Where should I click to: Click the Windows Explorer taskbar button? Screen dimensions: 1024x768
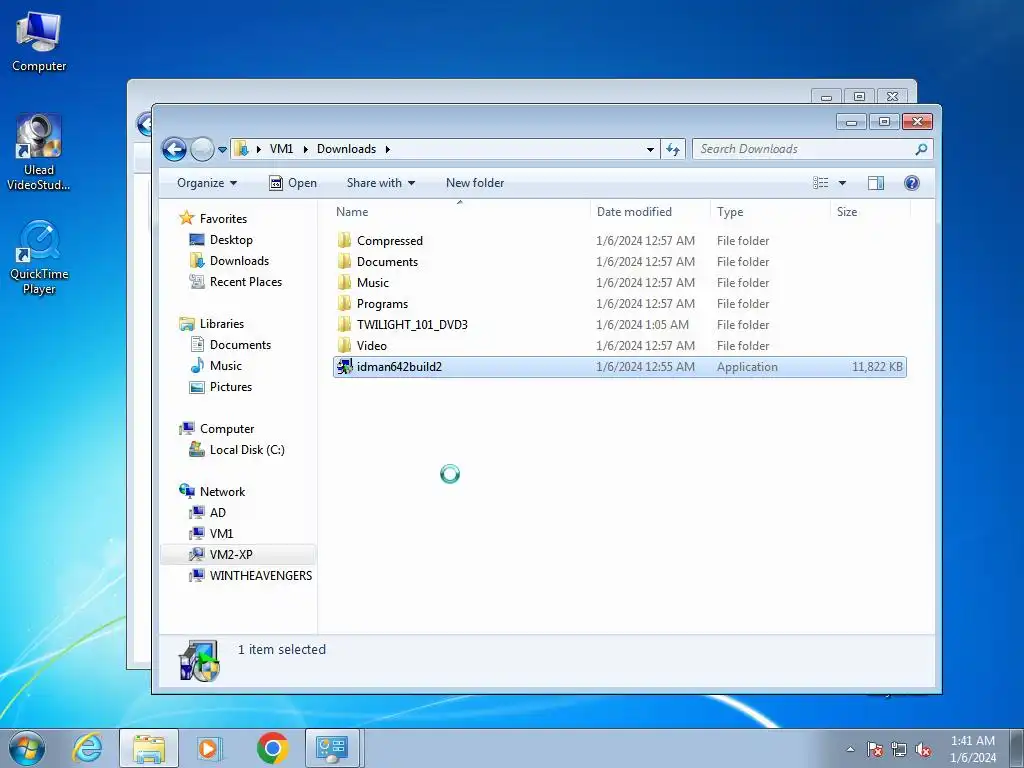click(149, 748)
